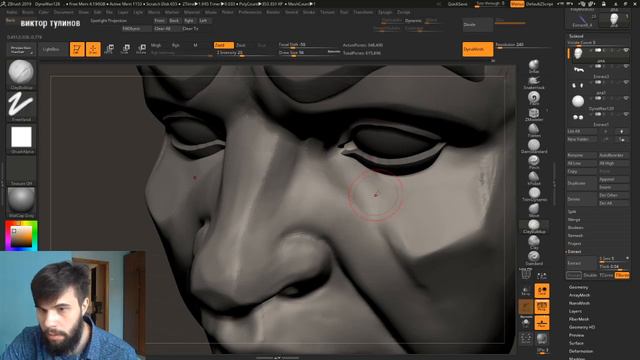This screenshot has width=640, height=360.
Task: Switch to the Move transform icon
Action: [x=109, y=49]
